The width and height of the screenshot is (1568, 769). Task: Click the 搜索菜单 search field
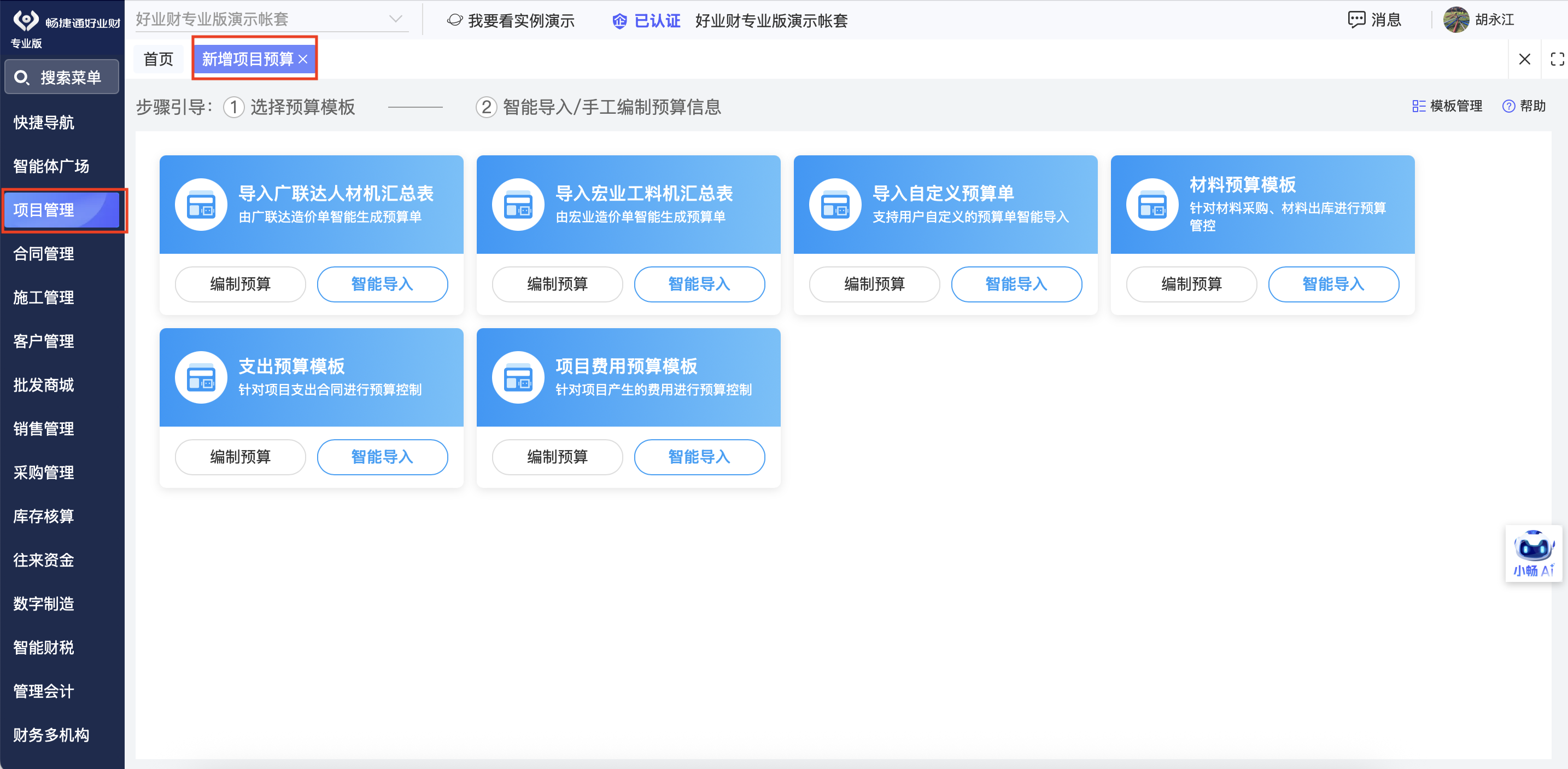coord(62,77)
